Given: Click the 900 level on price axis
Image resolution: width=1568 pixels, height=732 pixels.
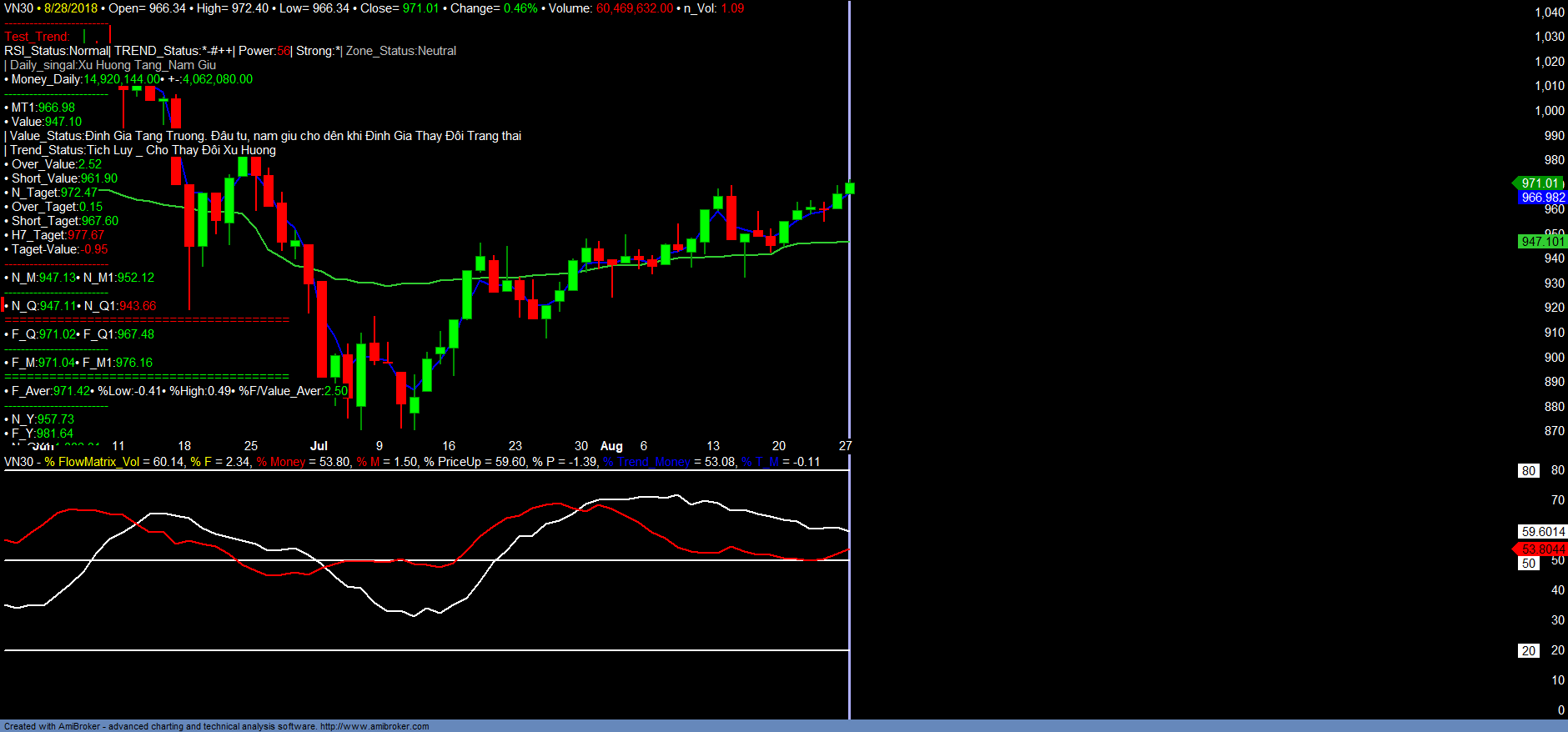Looking at the screenshot, I should 1554,358.
